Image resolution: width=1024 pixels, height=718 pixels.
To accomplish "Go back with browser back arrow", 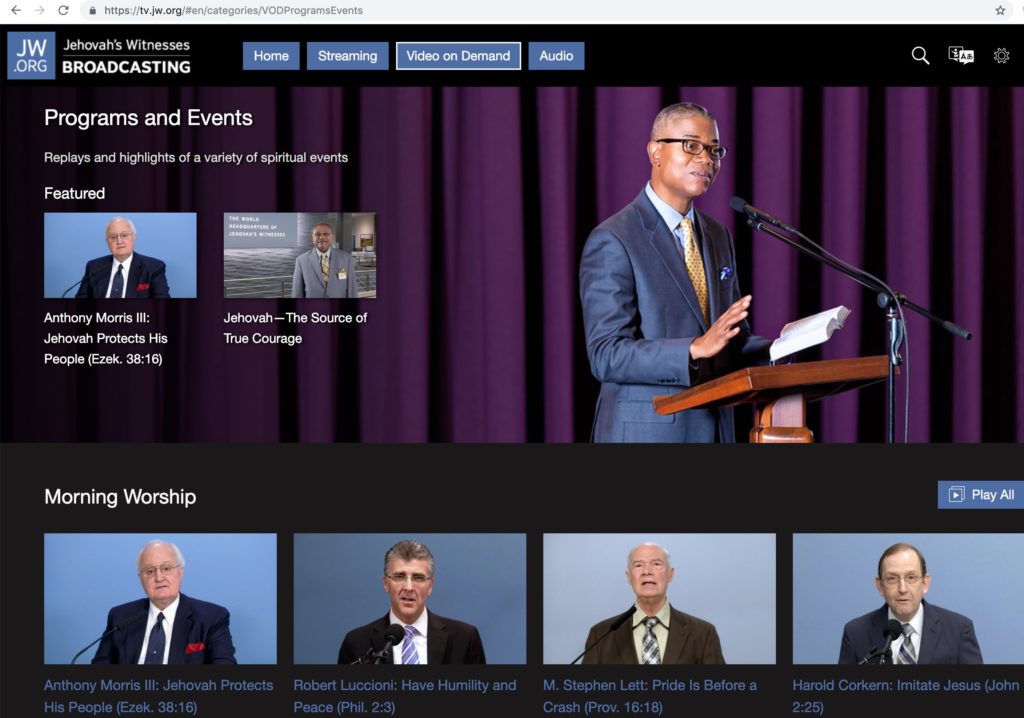I will pos(16,10).
